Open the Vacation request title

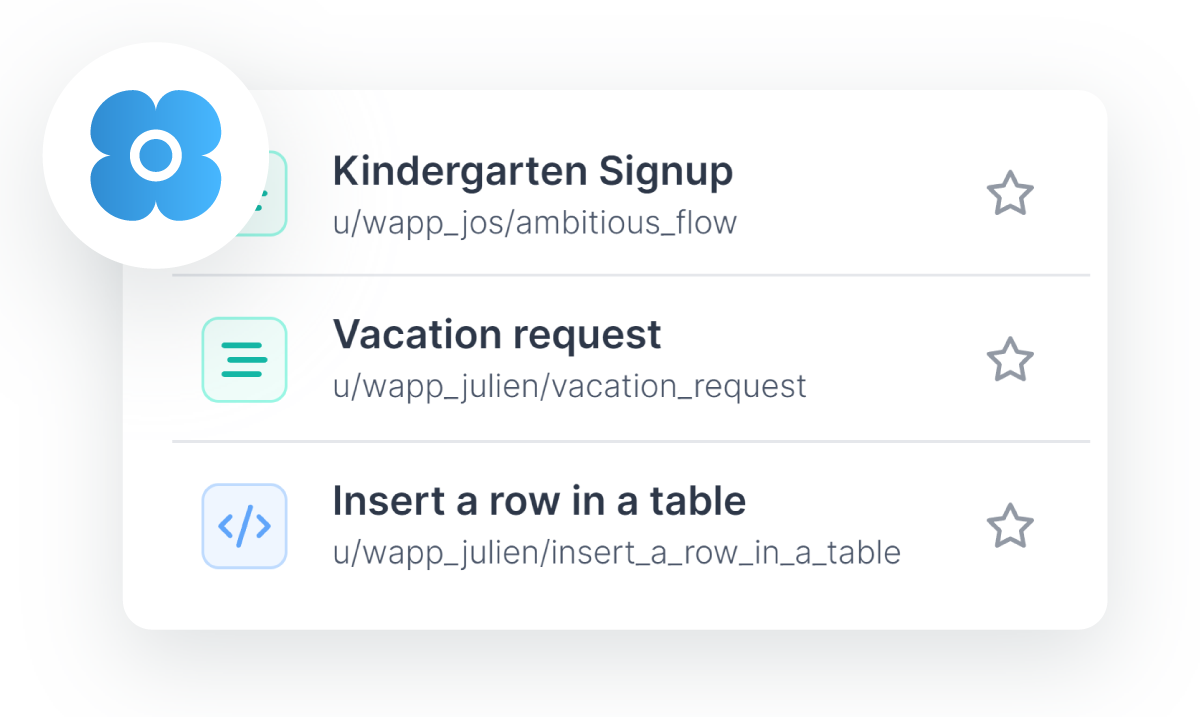(497, 334)
